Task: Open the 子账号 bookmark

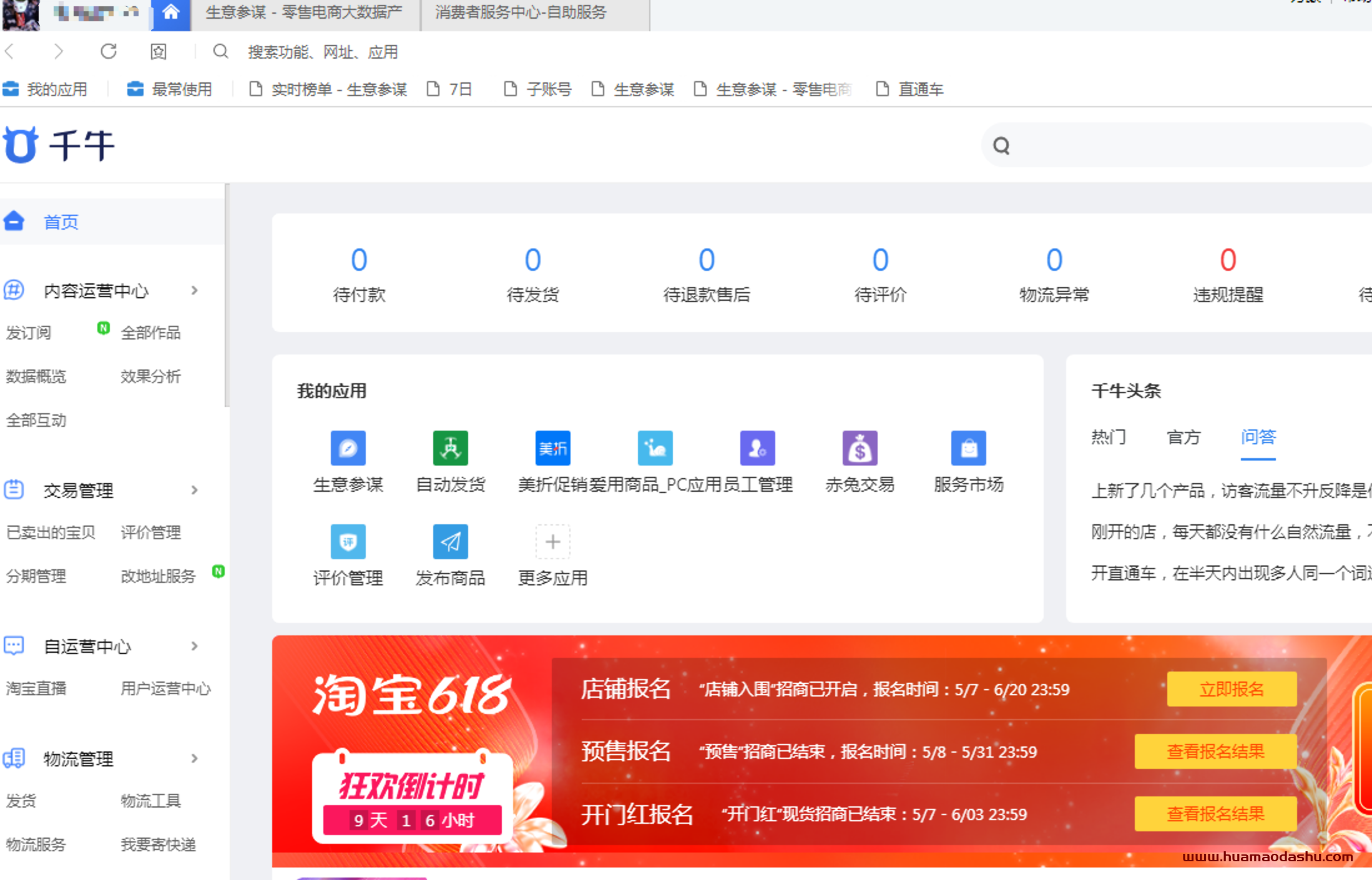Action: (538, 89)
